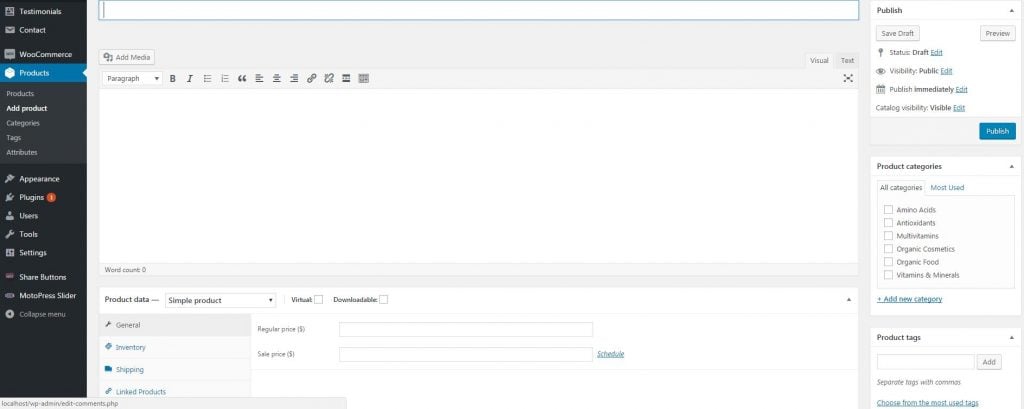The image size is (1024, 409).
Task: Click the insert link icon
Action: [311, 78]
